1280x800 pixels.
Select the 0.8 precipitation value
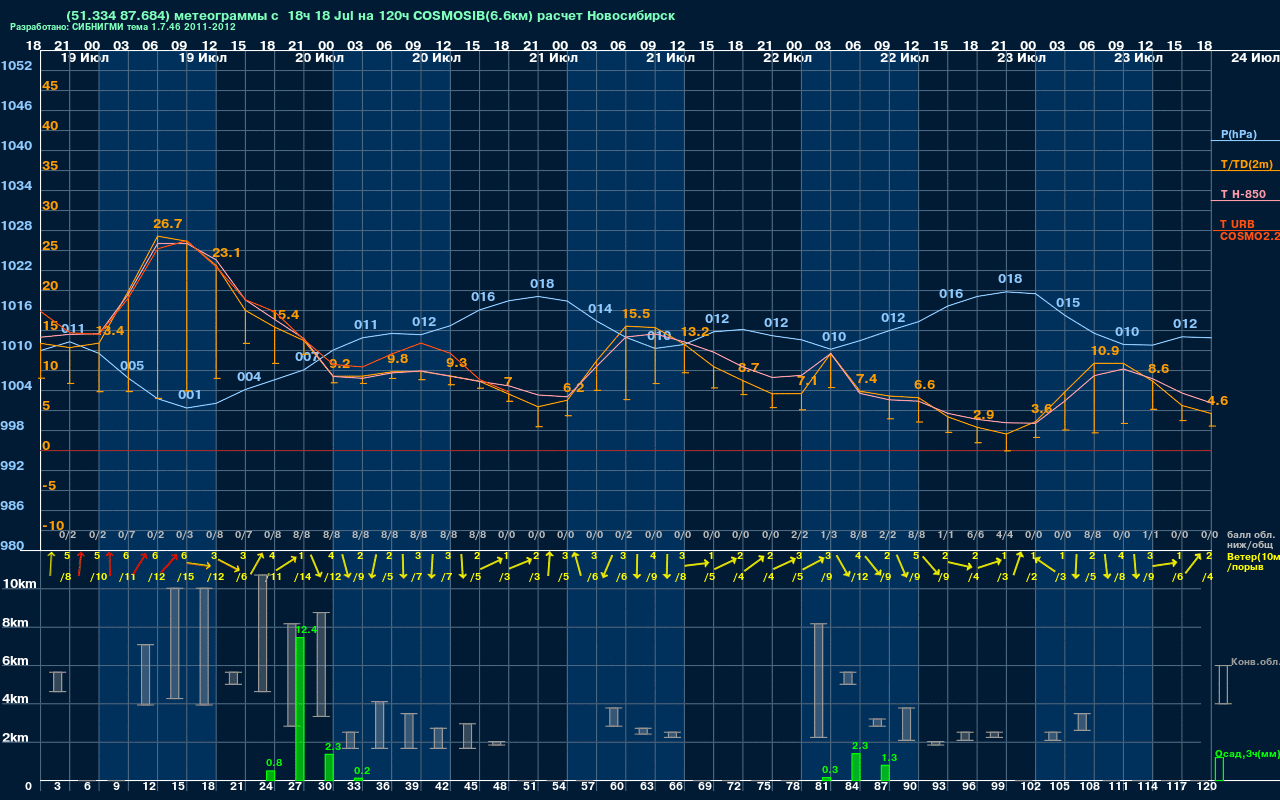(274, 763)
